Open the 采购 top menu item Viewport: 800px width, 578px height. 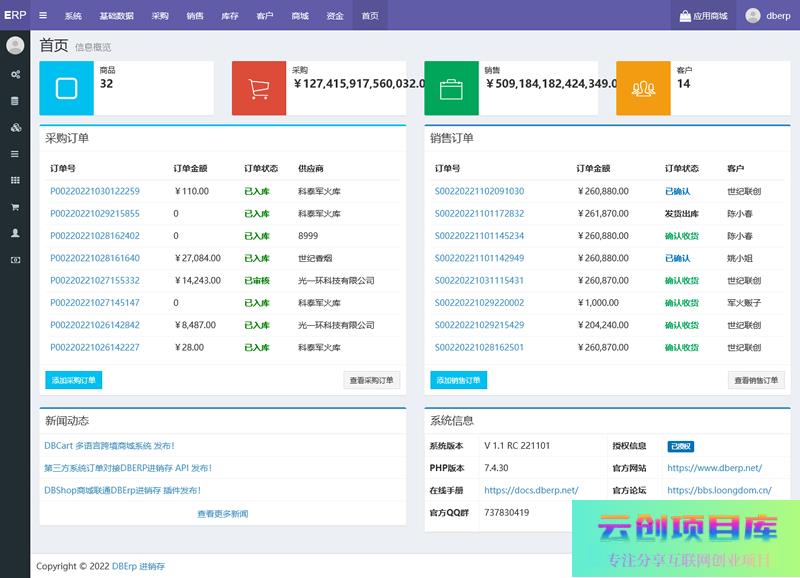click(x=160, y=16)
